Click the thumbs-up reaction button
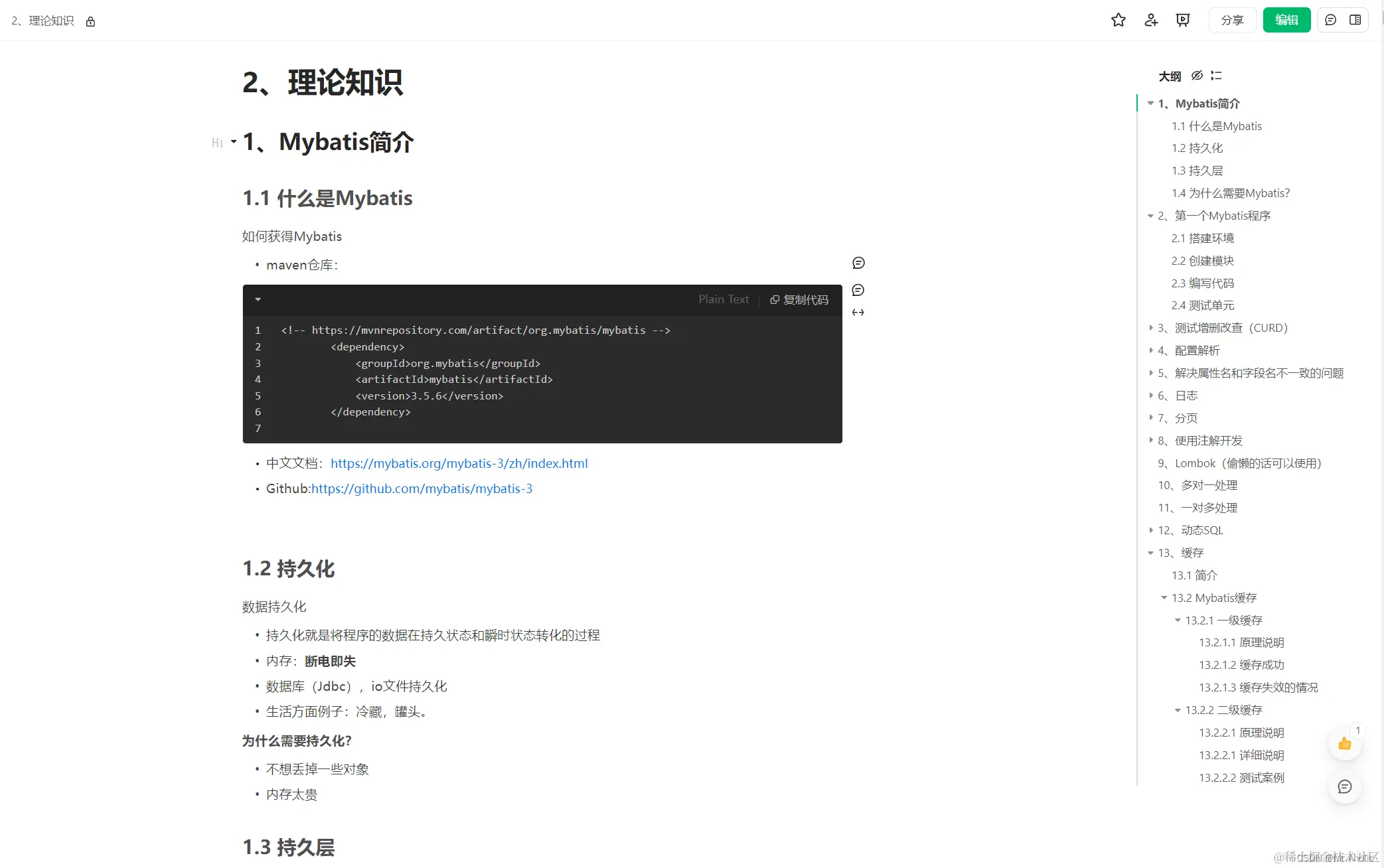Image resolution: width=1384 pixels, height=868 pixels. point(1345,744)
